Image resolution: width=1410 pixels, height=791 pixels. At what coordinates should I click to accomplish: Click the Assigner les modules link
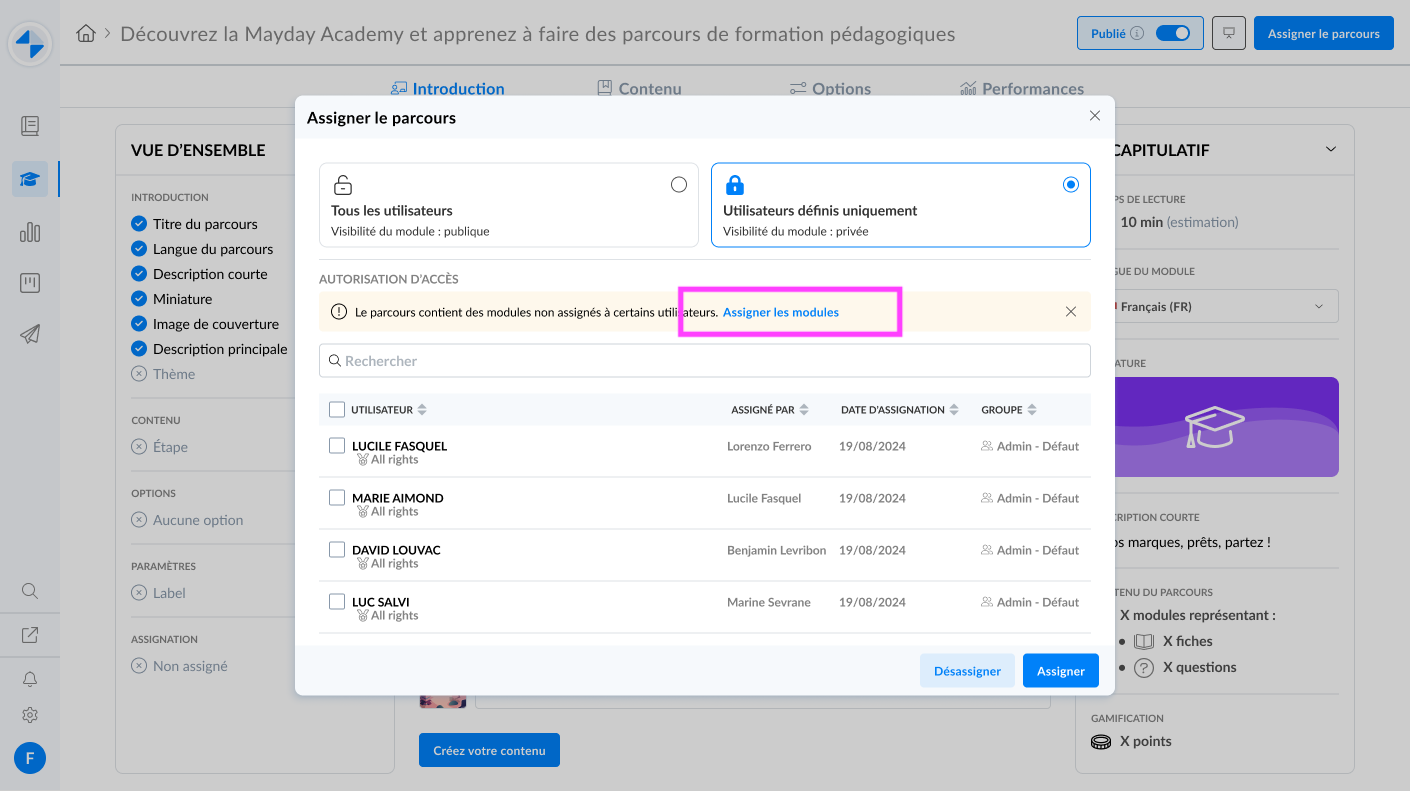(780, 312)
